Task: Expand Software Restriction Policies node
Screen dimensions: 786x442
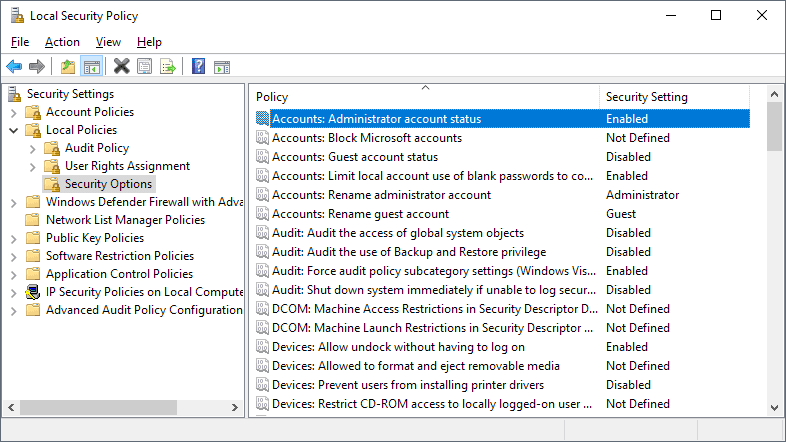Action: (x=14, y=257)
